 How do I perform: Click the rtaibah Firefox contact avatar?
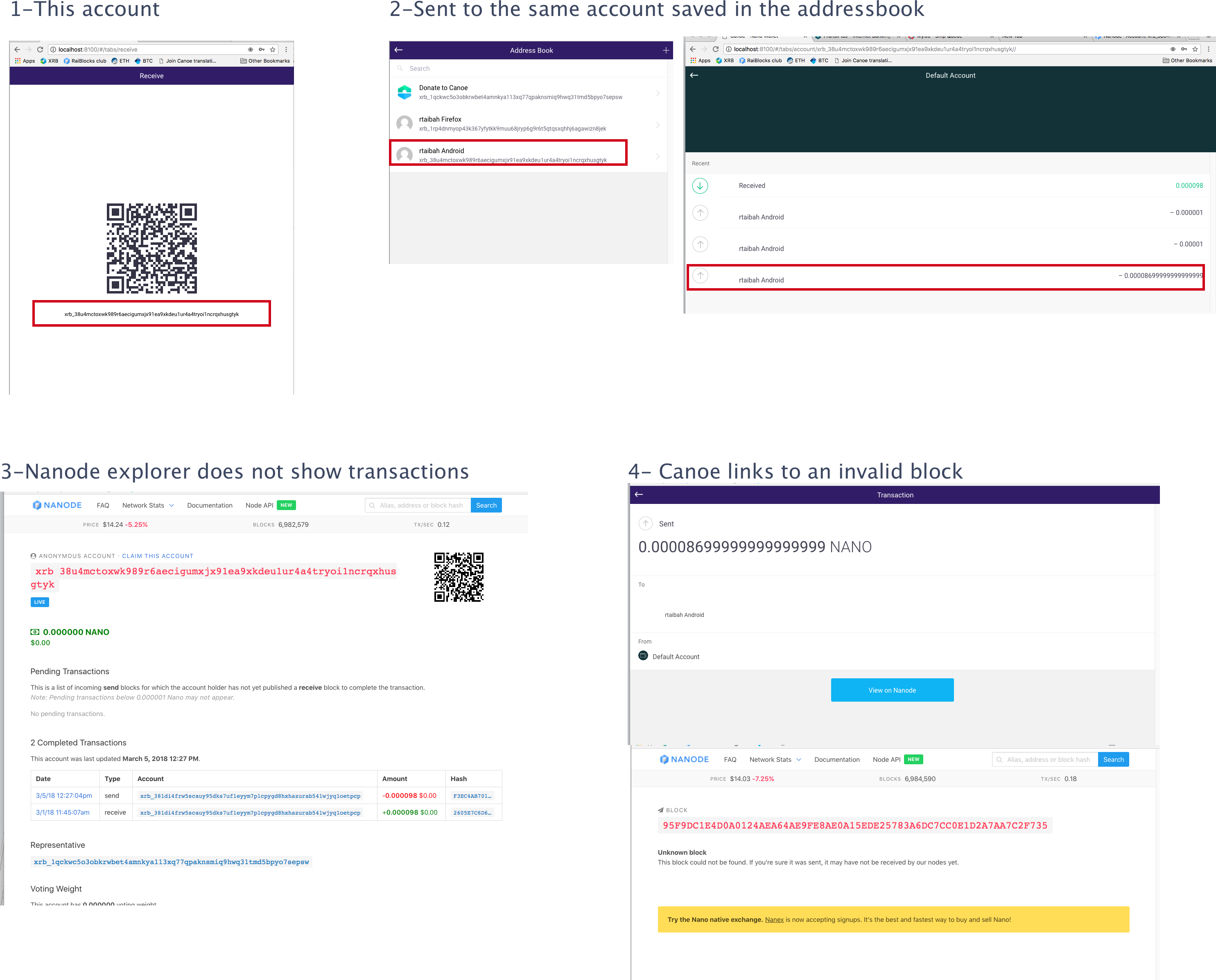(x=404, y=124)
